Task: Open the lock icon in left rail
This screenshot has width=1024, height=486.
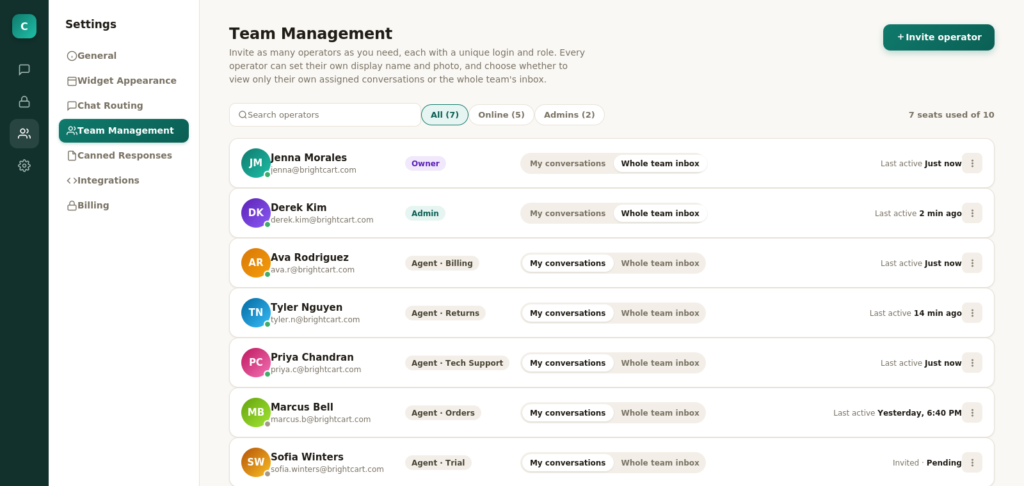Action: click(x=24, y=102)
